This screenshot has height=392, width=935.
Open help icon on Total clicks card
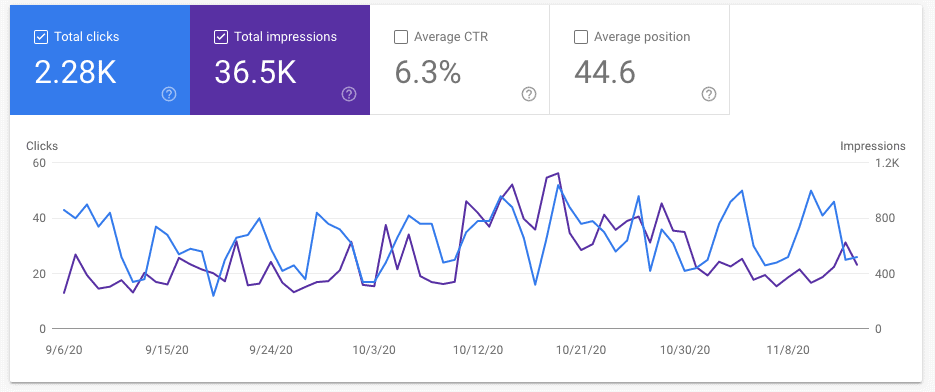(x=169, y=94)
